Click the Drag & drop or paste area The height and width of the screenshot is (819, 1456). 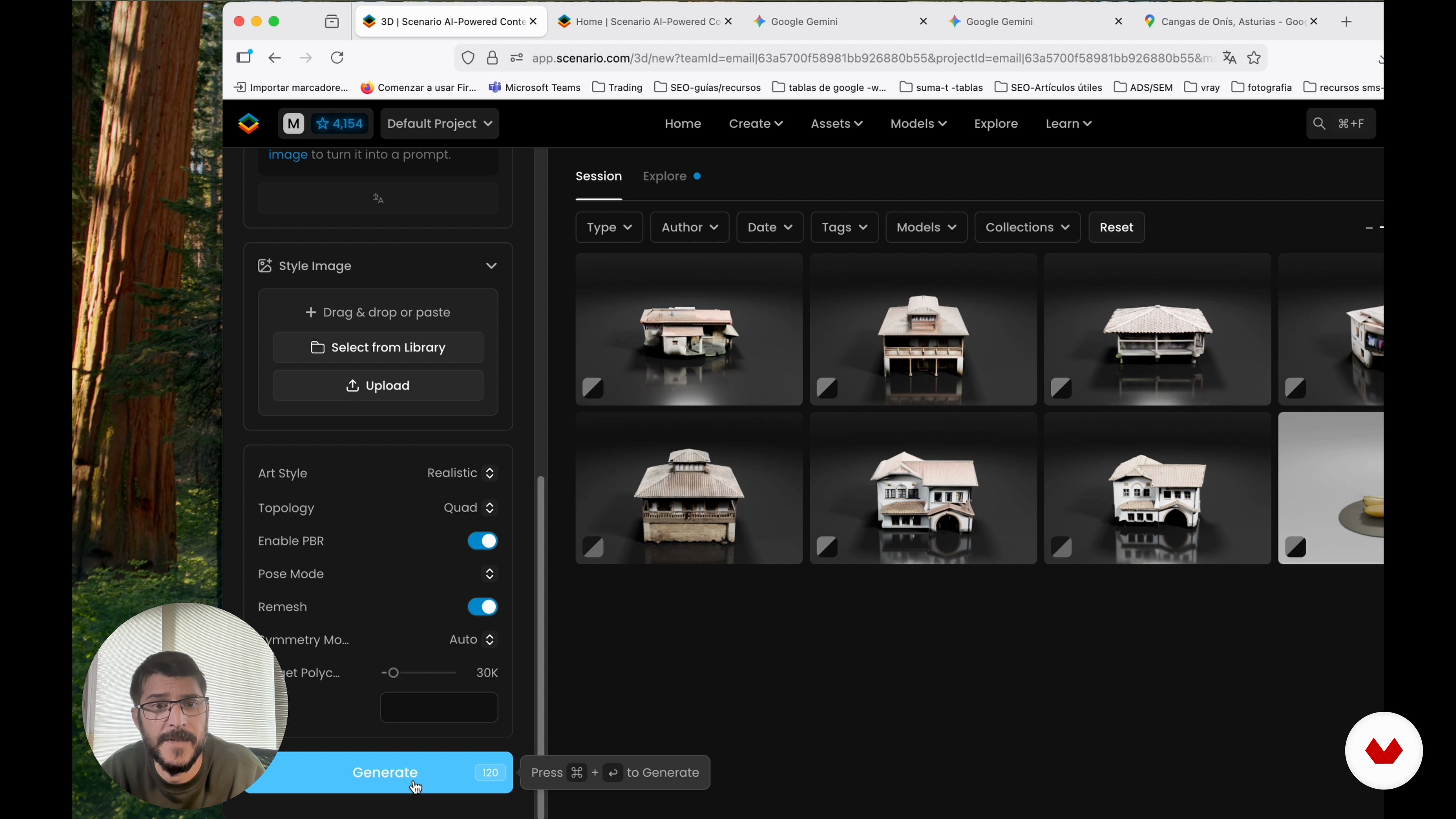coord(378,312)
